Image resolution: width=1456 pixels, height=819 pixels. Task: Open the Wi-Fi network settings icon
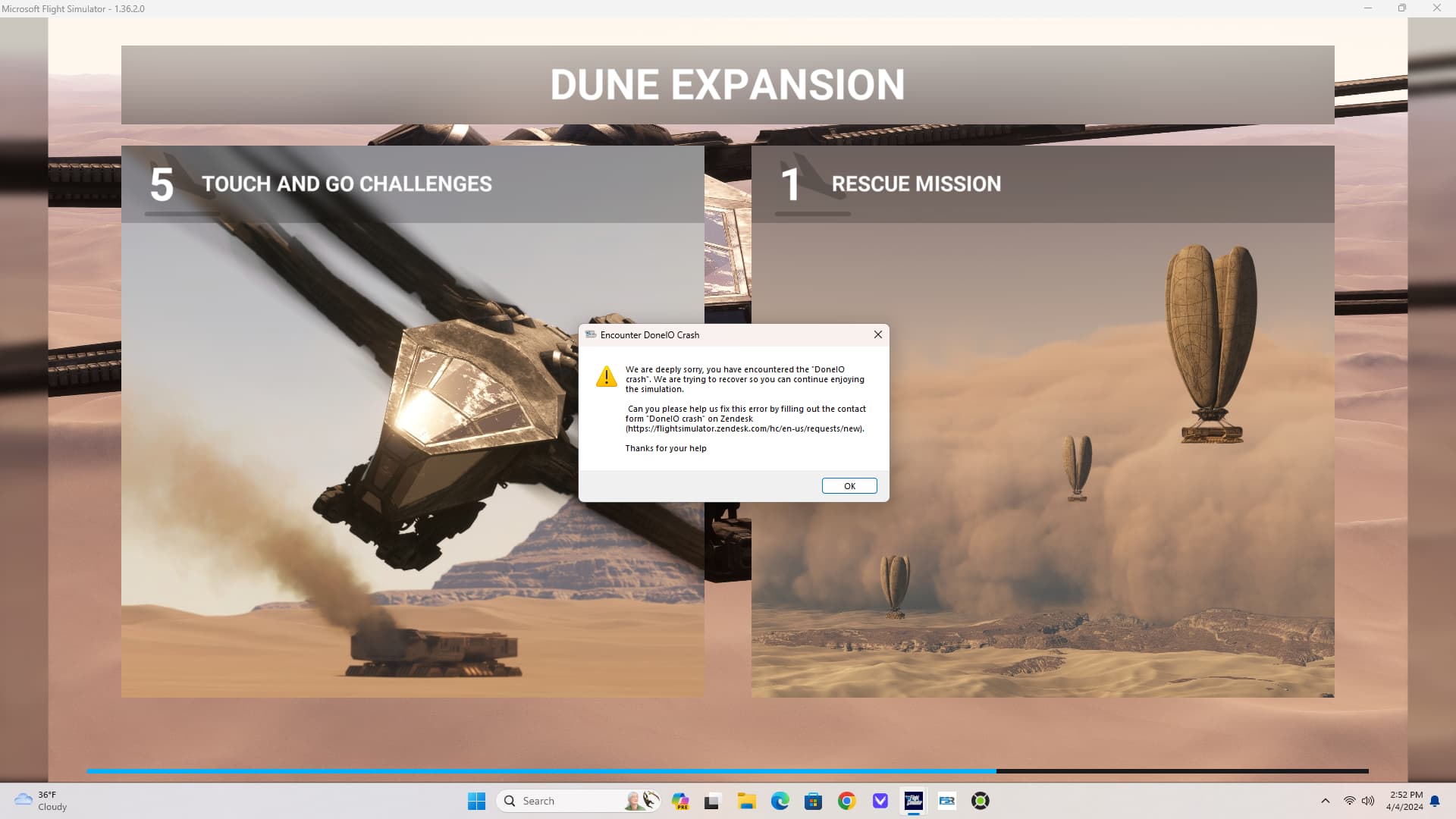1349,801
